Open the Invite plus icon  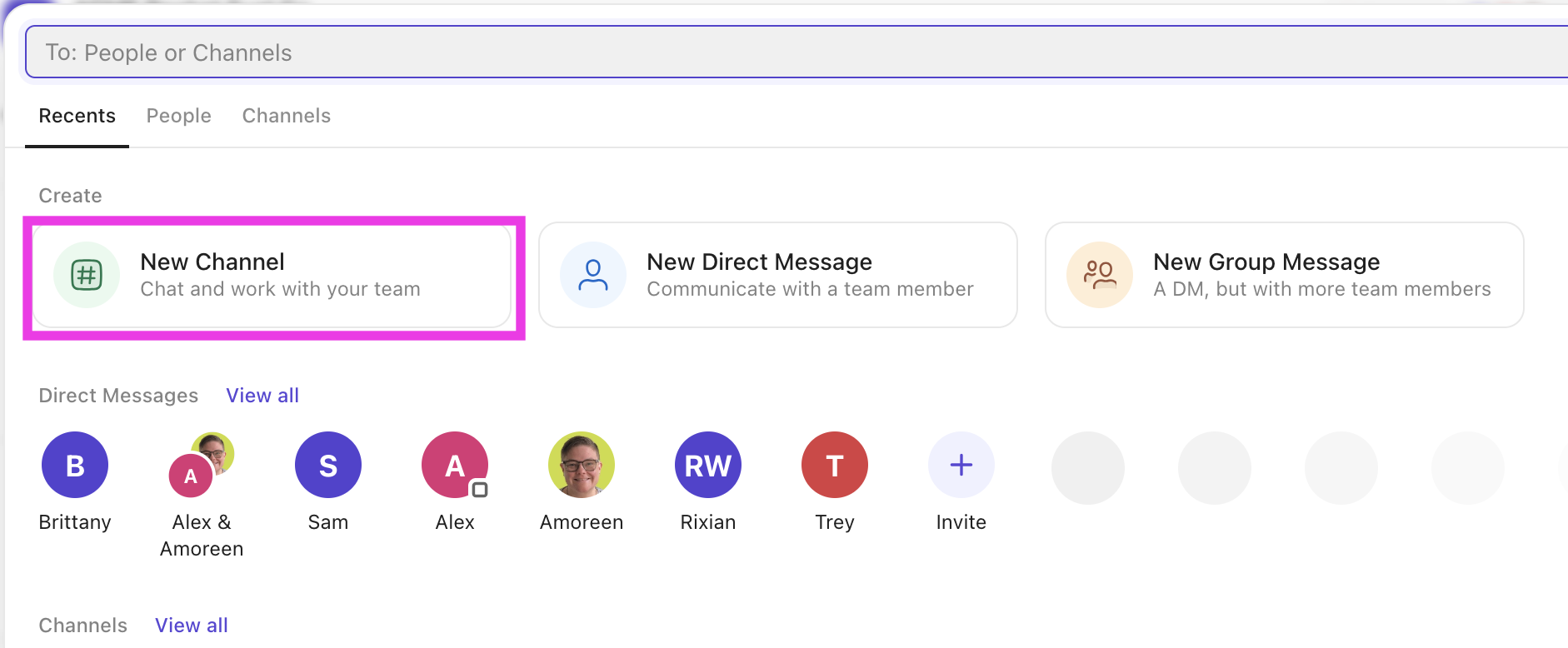pos(961,464)
